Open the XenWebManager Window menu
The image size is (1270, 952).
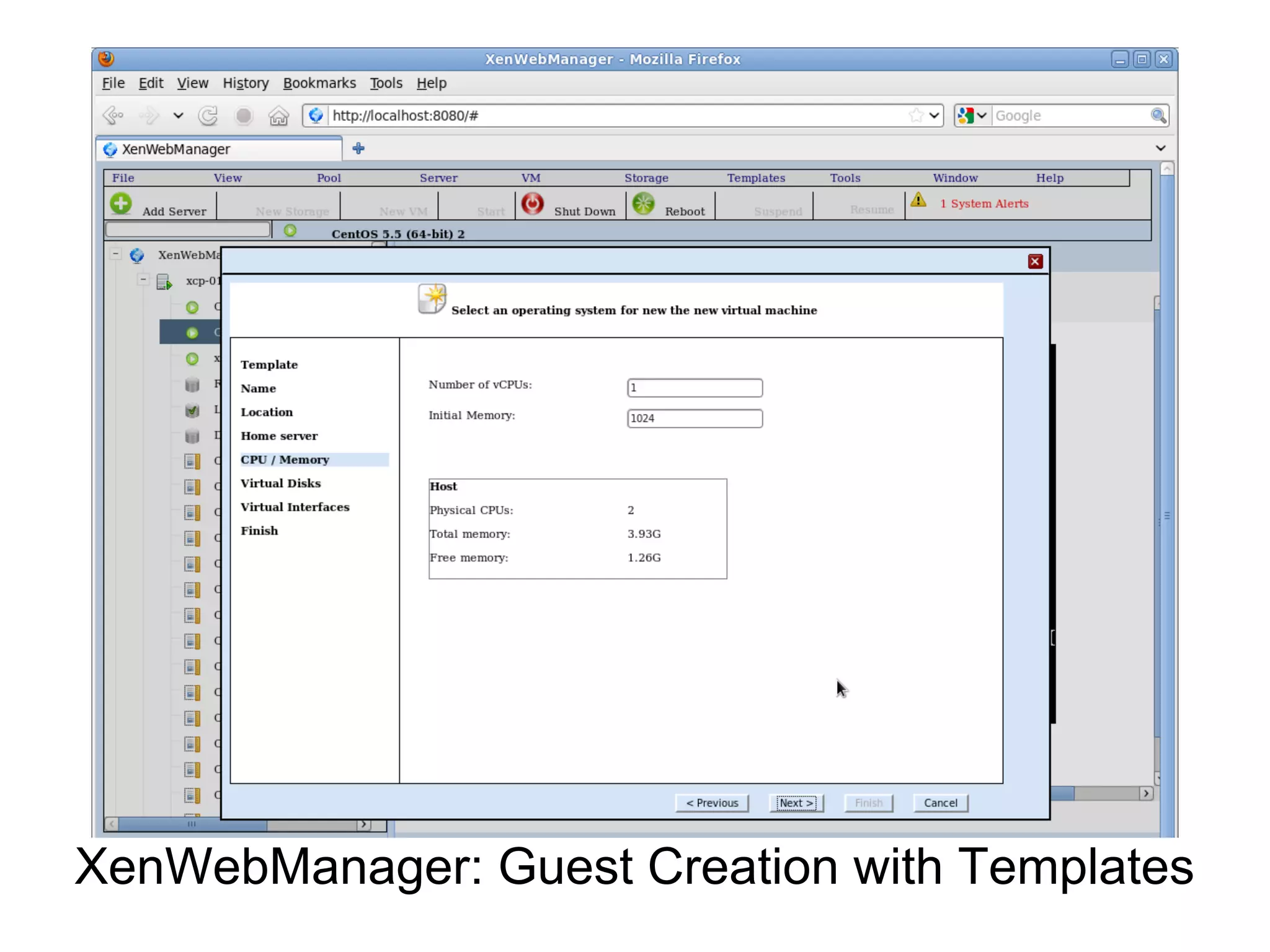tap(955, 178)
